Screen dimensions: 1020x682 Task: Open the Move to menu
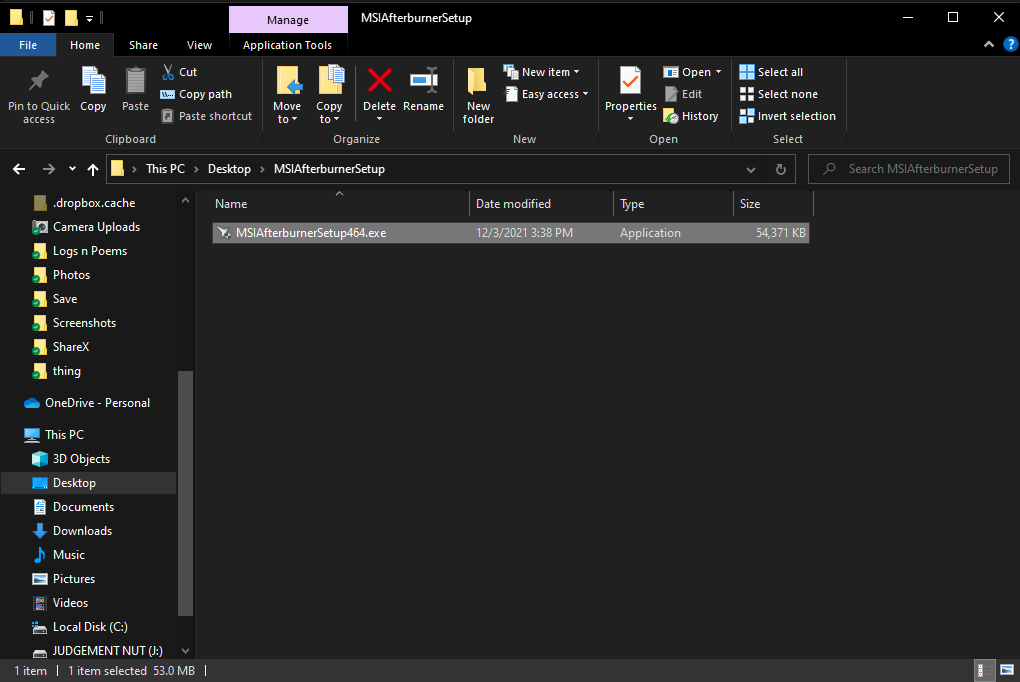(x=287, y=95)
